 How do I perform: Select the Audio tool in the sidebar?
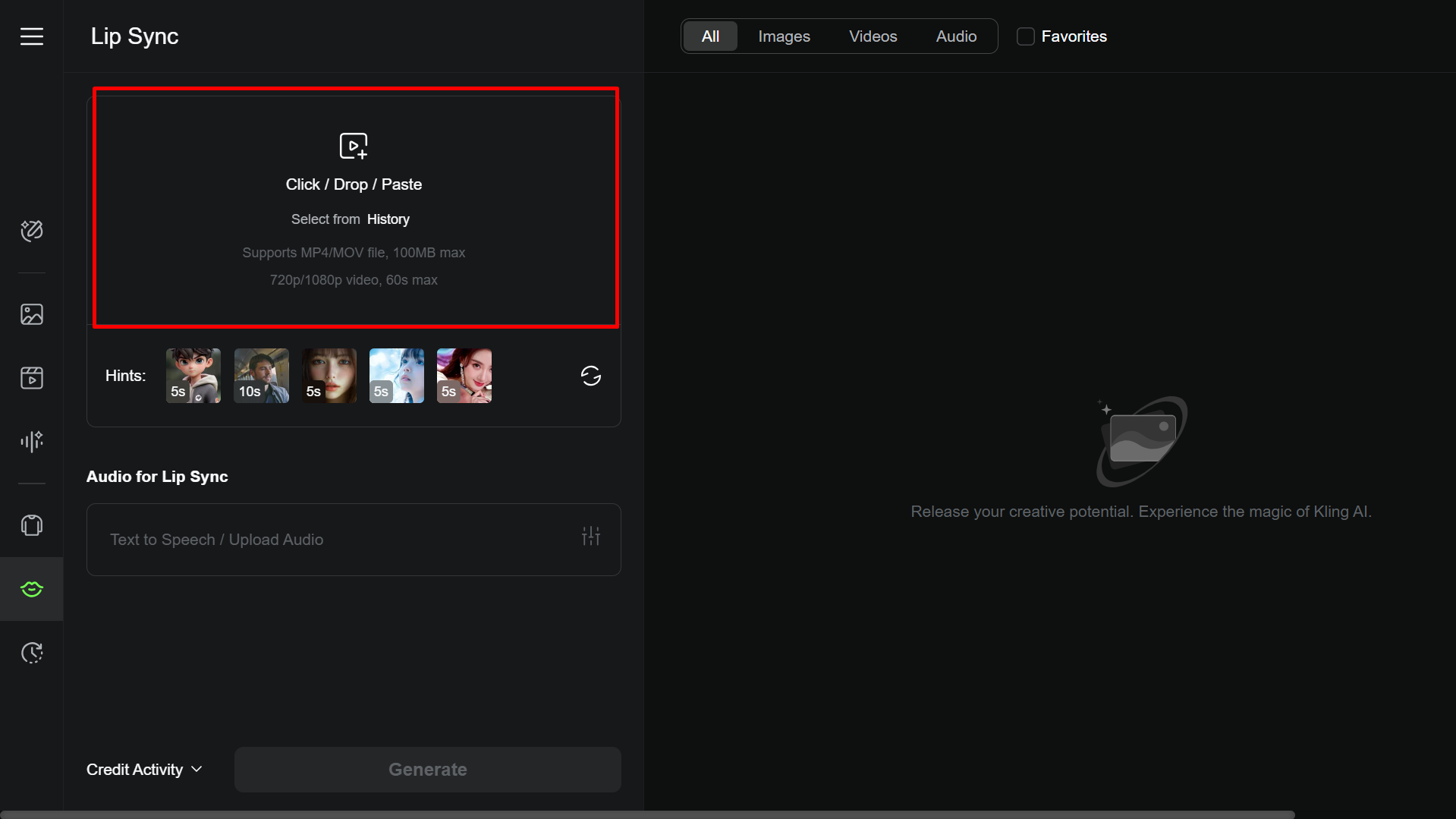[31, 441]
